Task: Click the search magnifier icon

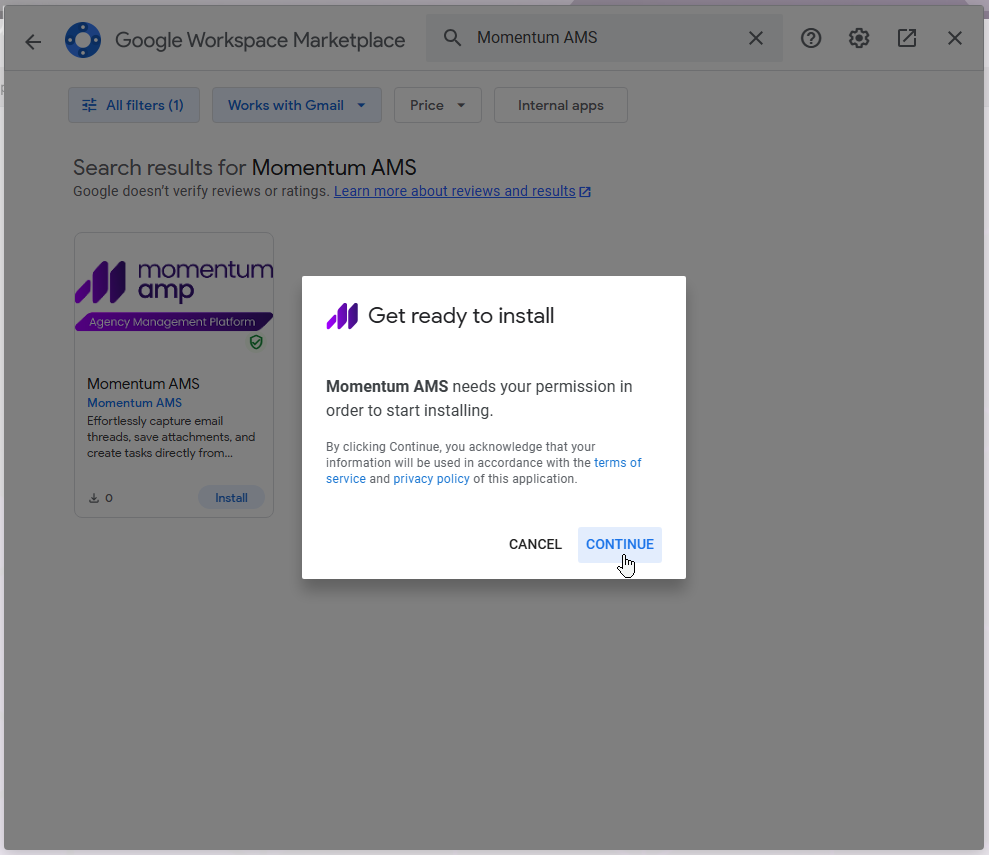Action: [x=452, y=38]
